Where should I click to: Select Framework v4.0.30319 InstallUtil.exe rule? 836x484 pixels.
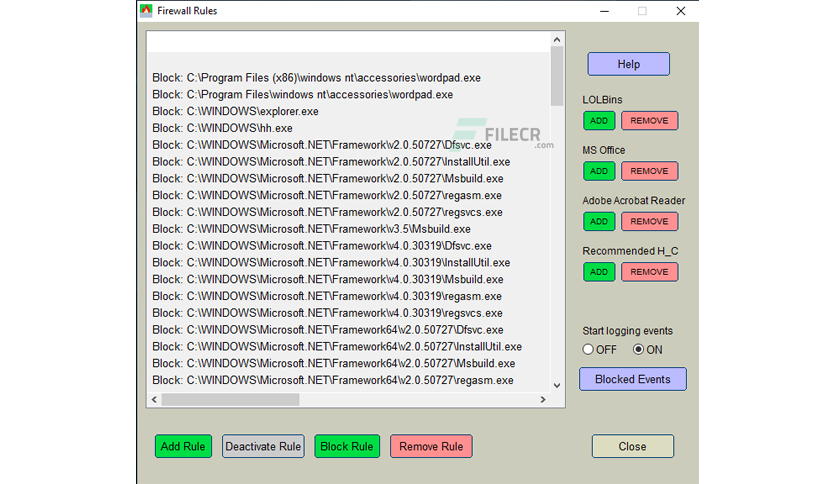pyautogui.click(x=331, y=262)
